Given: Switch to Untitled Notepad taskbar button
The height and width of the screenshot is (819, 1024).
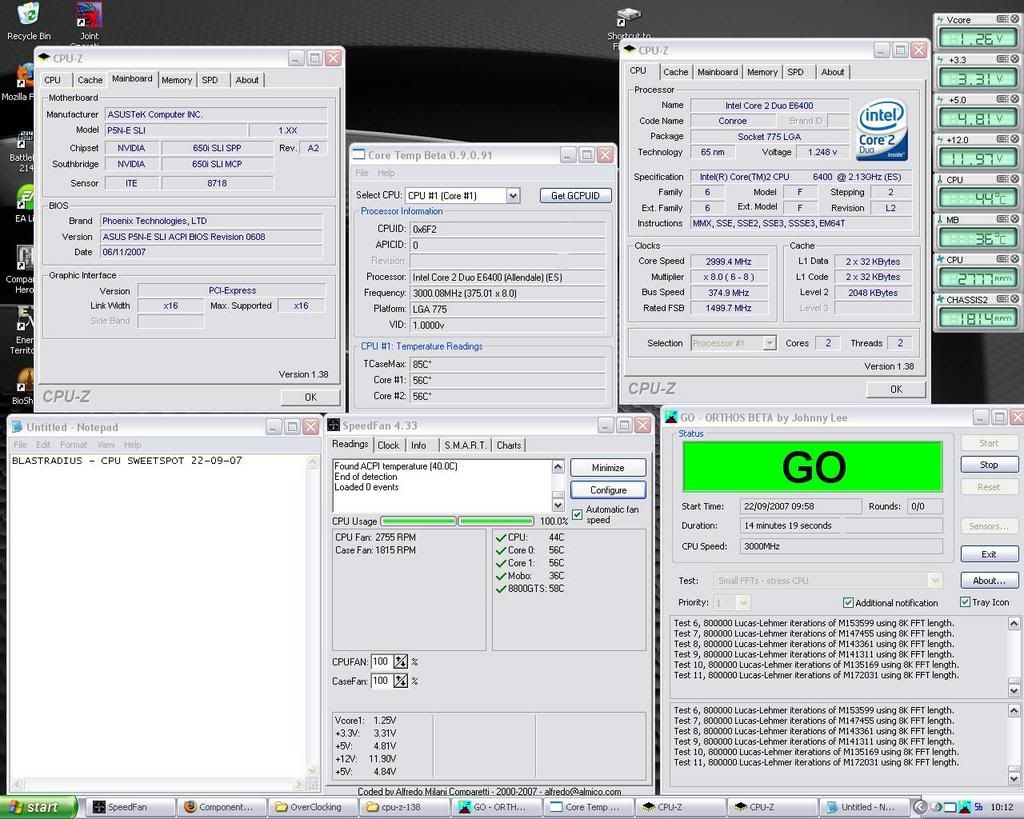Looking at the screenshot, I should [x=863, y=807].
